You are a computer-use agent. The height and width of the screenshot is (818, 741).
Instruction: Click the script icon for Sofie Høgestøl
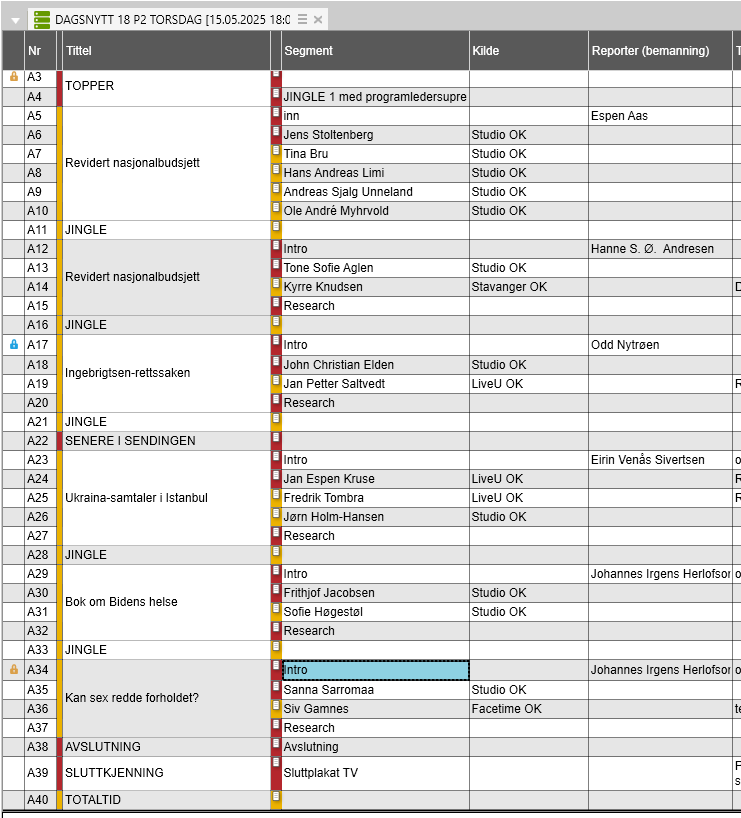[277, 608]
